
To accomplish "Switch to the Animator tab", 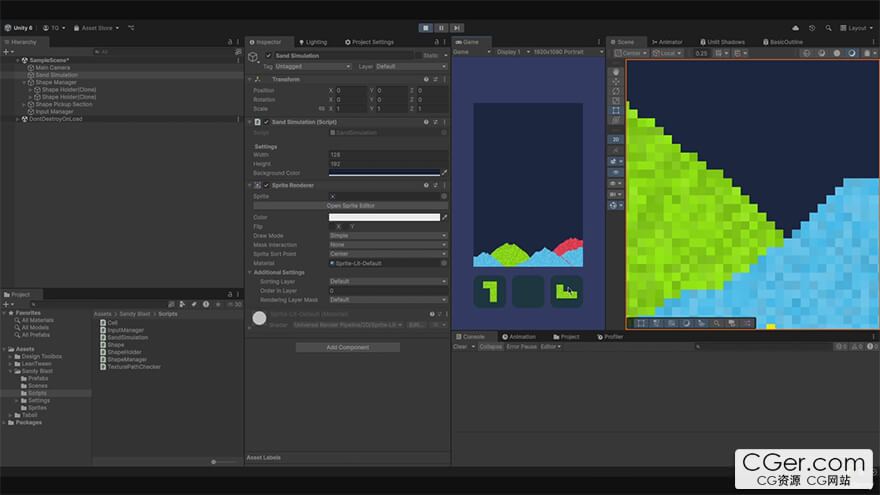I will (x=667, y=42).
